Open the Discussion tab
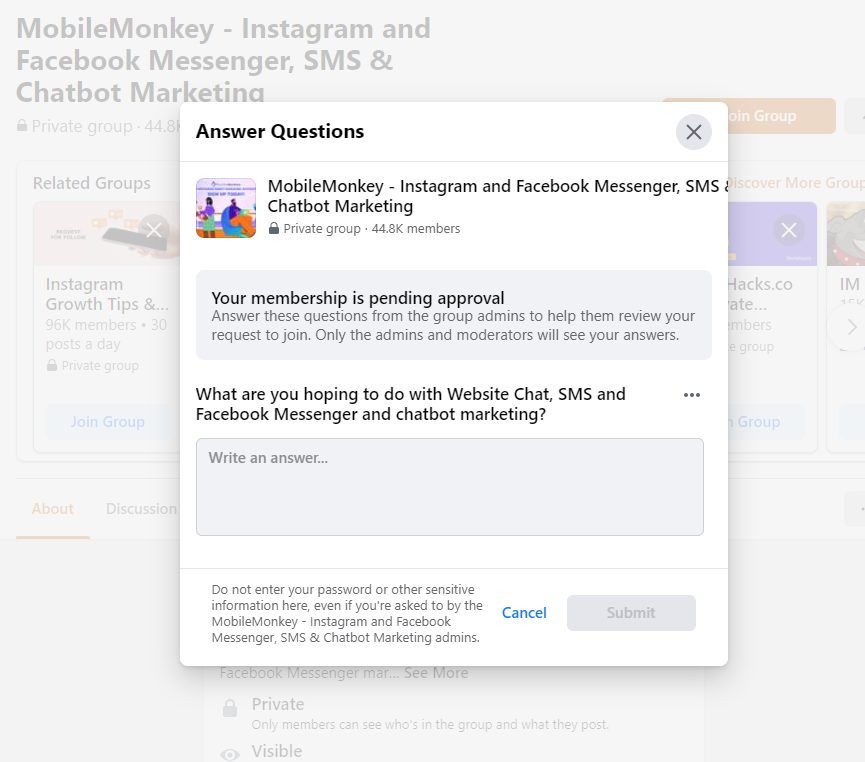The image size is (865, 762). coord(140,509)
